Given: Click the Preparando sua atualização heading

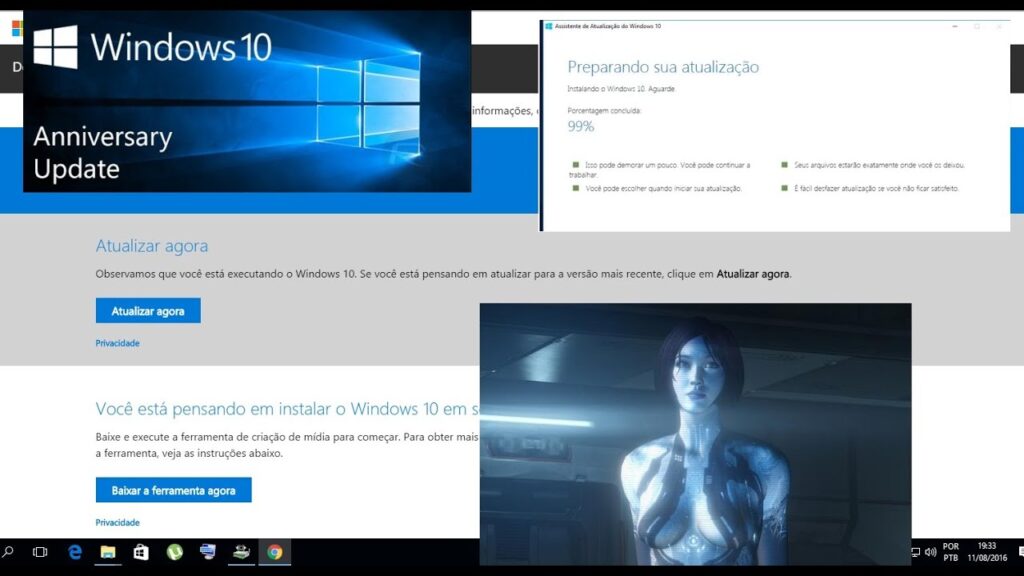Looking at the screenshot, I should tap(663, 67).
